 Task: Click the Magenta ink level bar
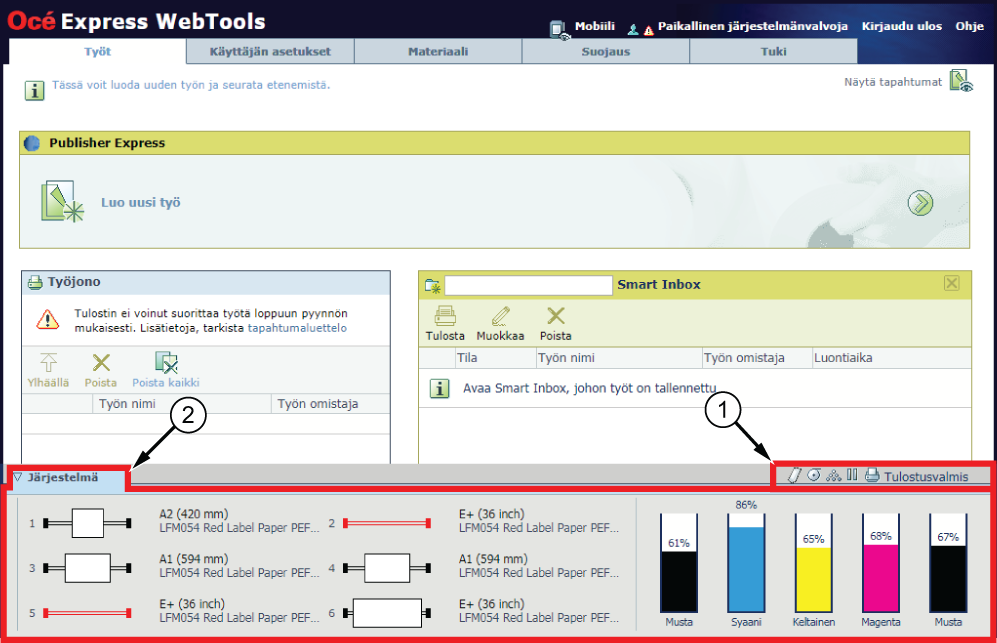881,563
